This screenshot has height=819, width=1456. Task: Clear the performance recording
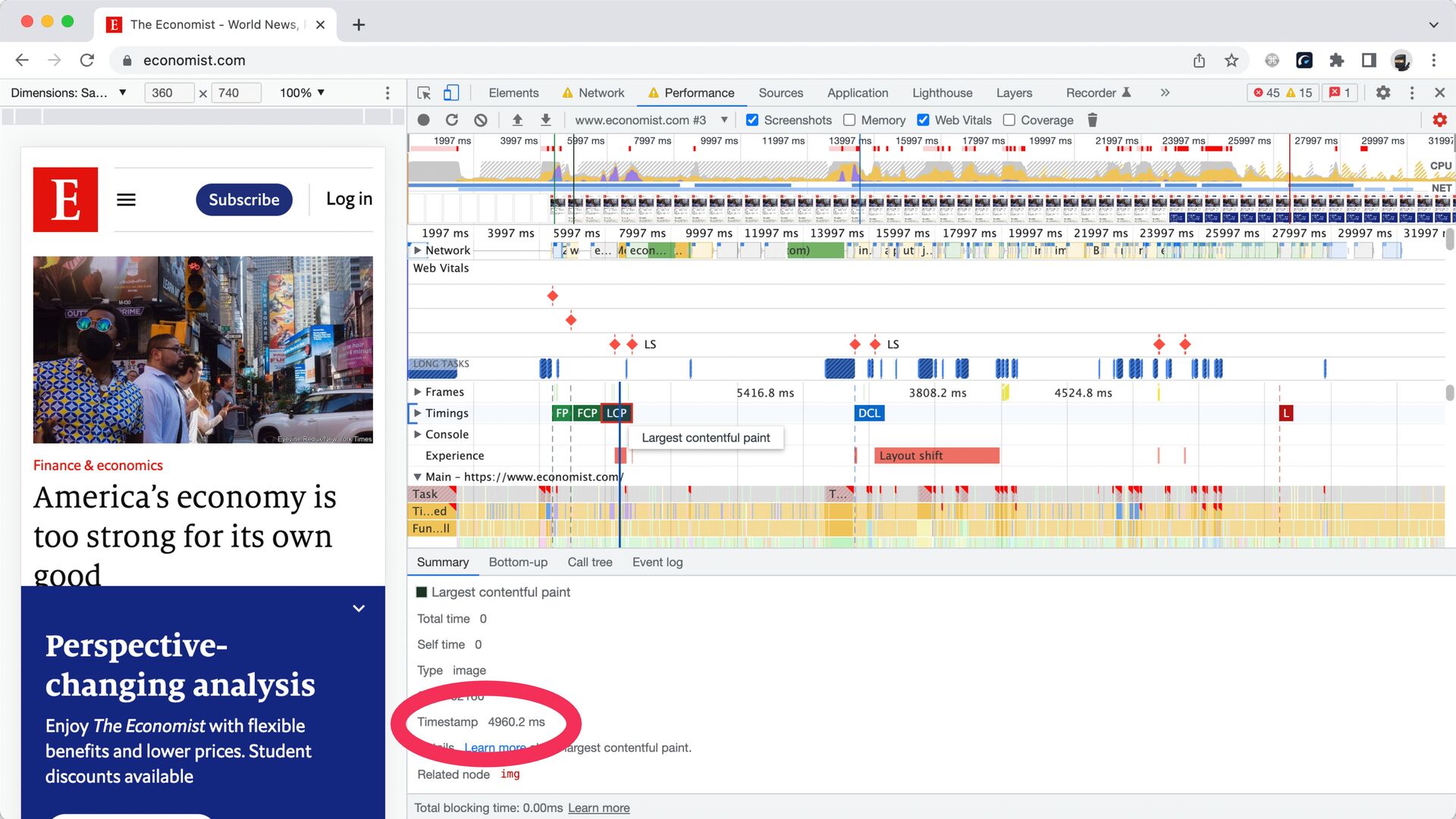(x=481, y=120)
